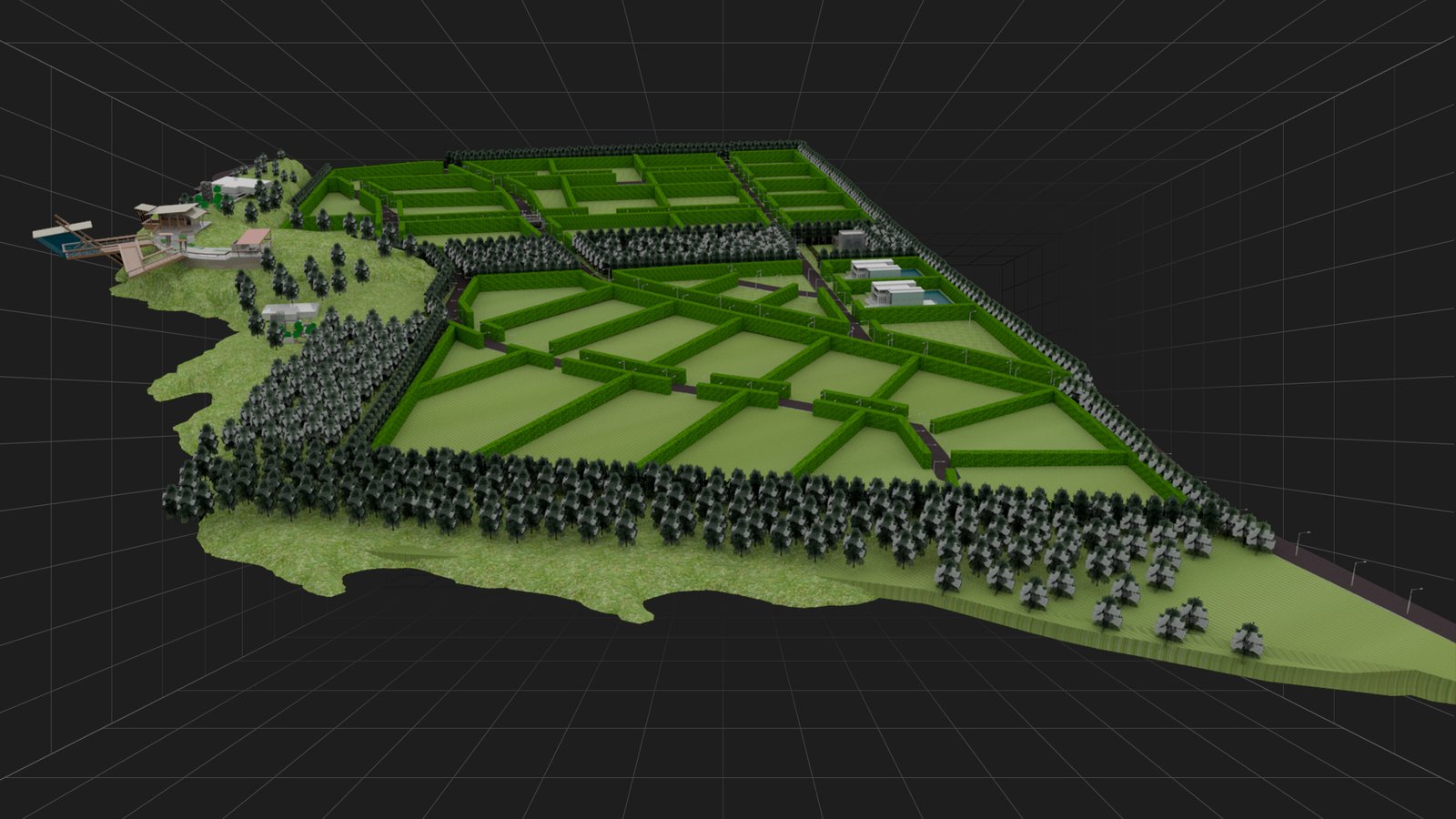Viewport: 1456px width, 819px height.
Task: Select the upper white villa with pool
Action: (x=875, y=268)
